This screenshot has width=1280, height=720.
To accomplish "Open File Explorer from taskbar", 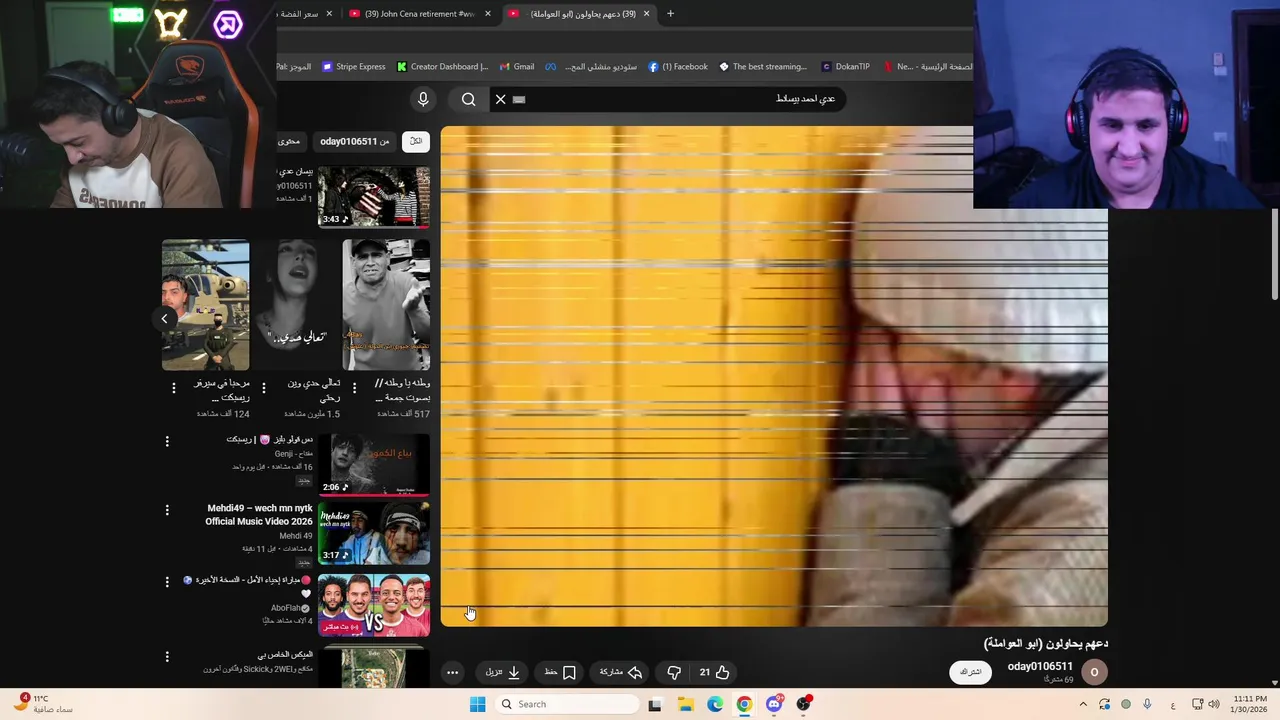I will tap(685, 704).
